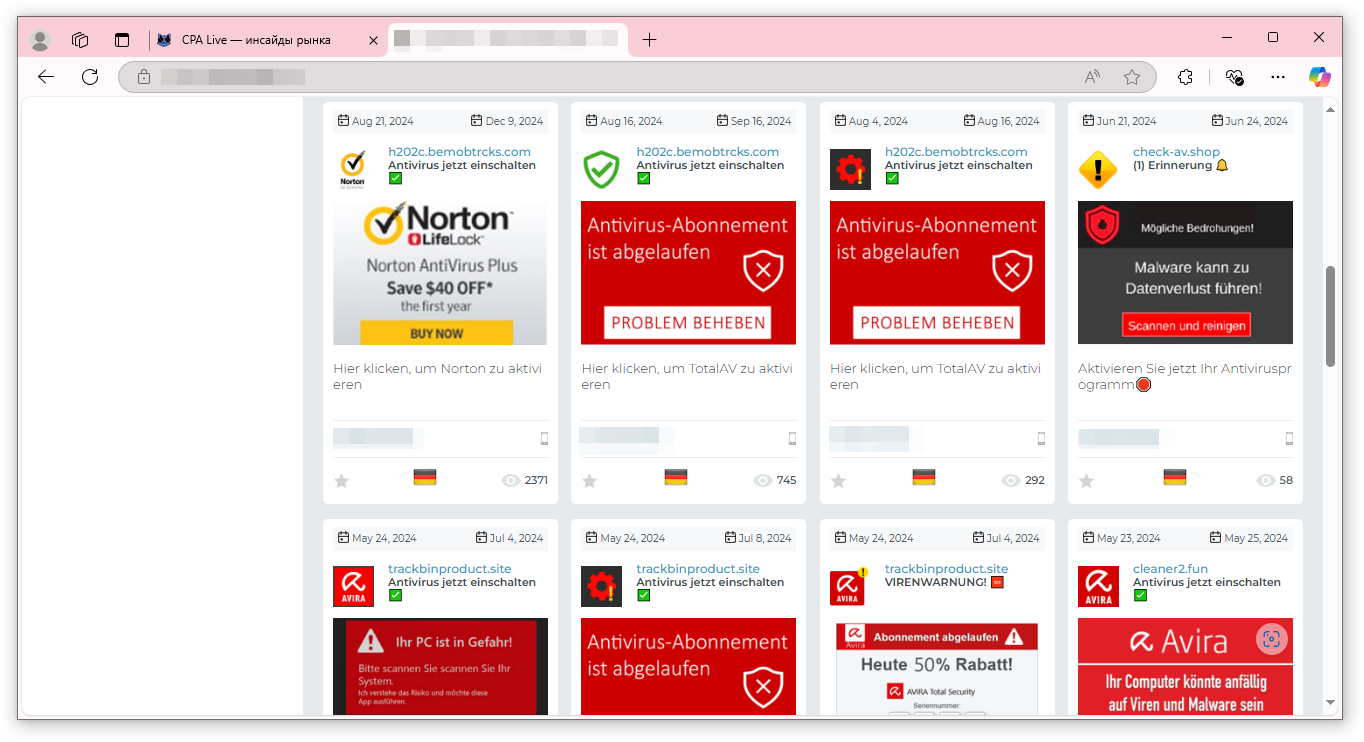Click Avira icon on cleaner2.fun card
Image resolution: width=1364 pixels, height=742 pixels.
(x=1098, y=587)
